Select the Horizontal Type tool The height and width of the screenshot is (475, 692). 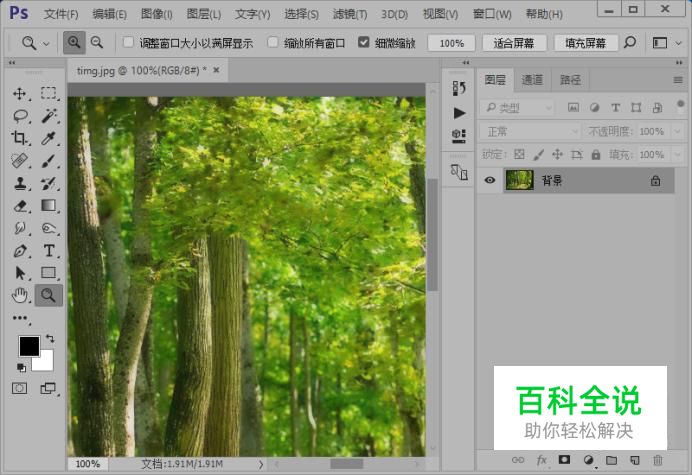(49, 251)
